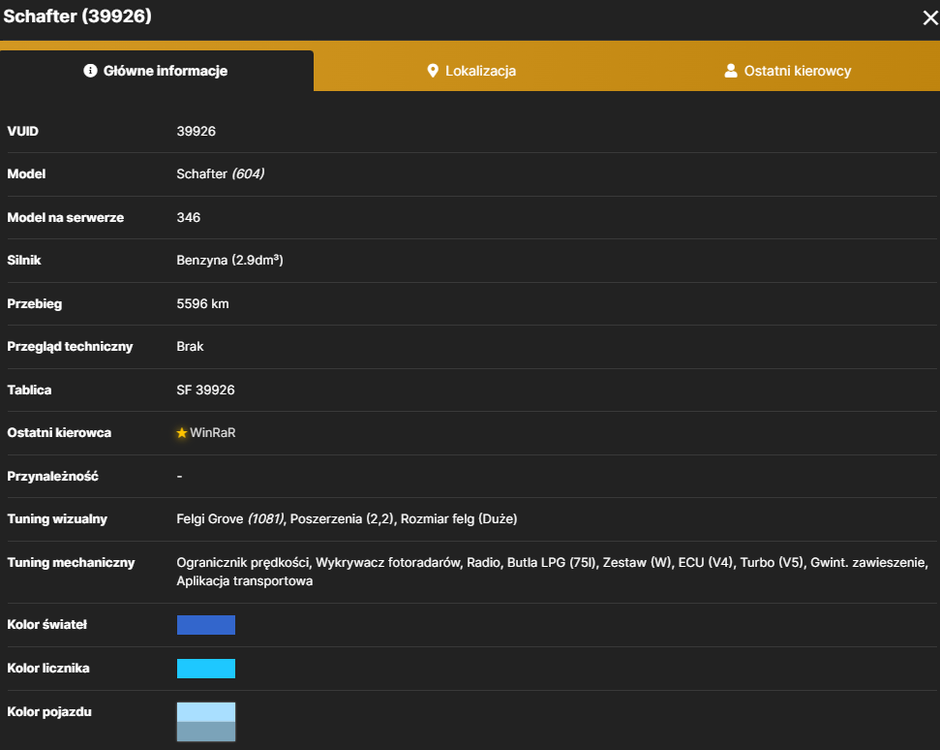940x750 pixels.
Task: Click the mileage value 5596 km
Action: click(203, 304)
